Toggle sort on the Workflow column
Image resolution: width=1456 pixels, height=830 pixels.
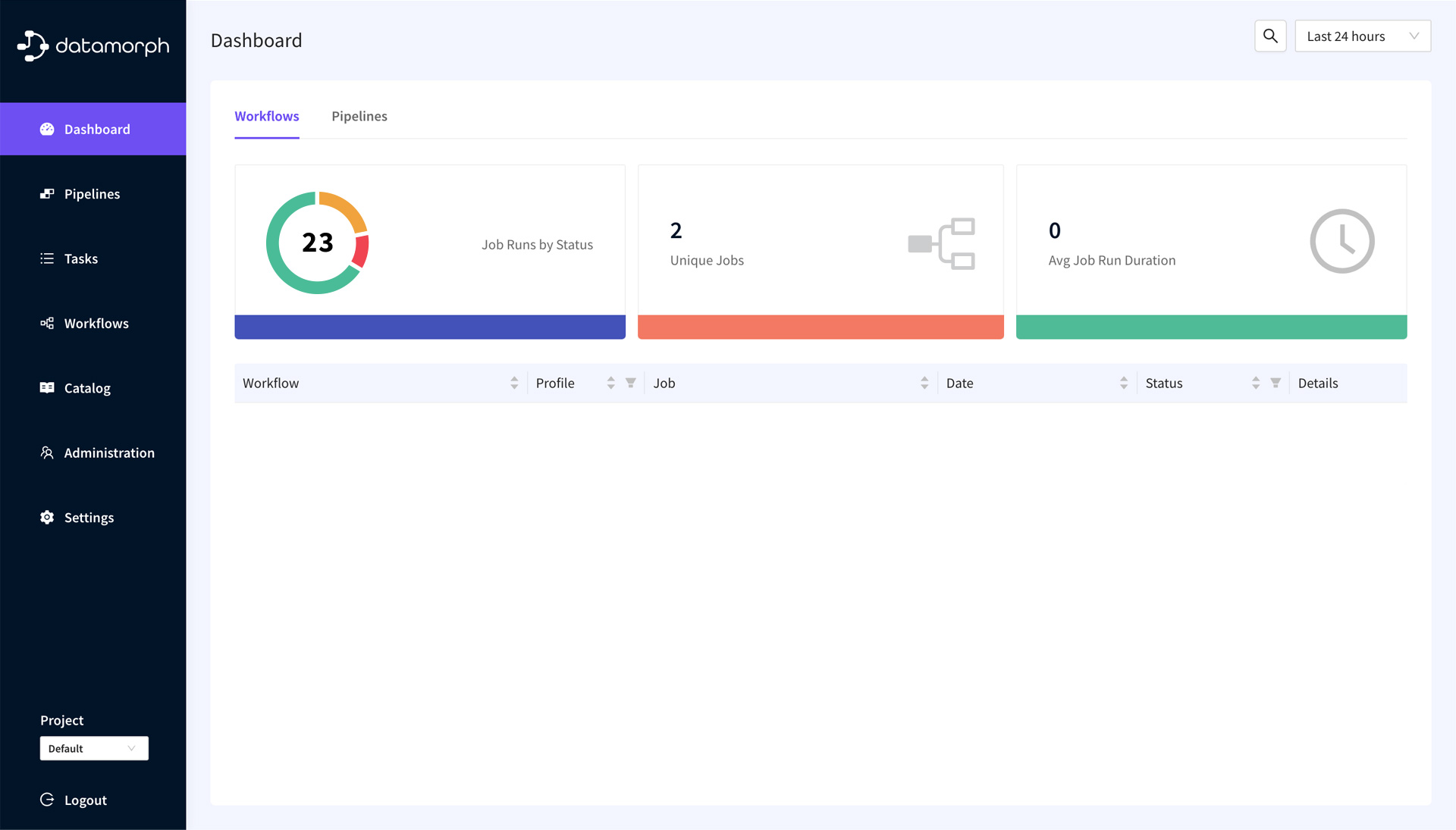coord(514,383)
